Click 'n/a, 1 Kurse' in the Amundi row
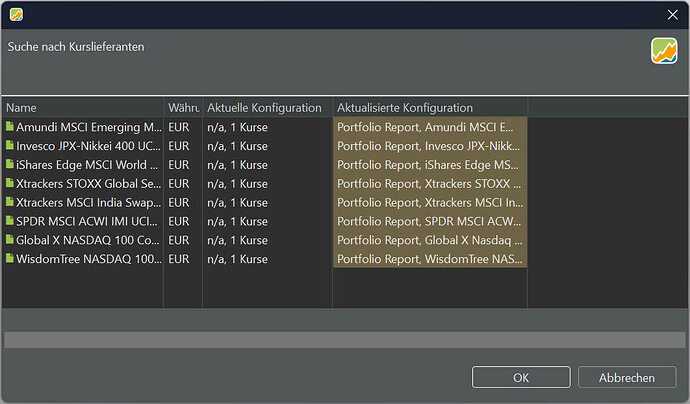 (x=237, y=127)
